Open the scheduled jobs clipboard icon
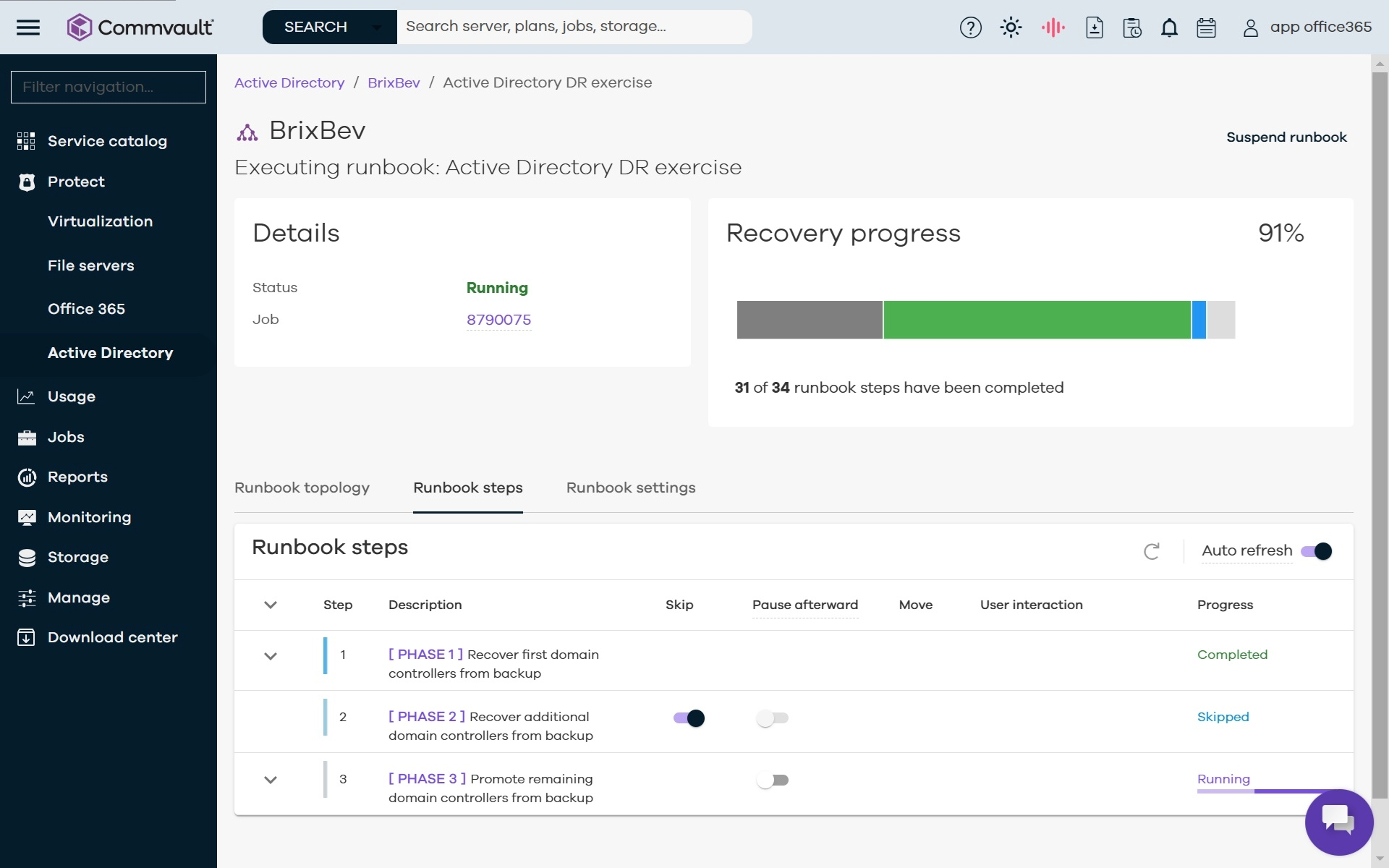 (1131, 27)
